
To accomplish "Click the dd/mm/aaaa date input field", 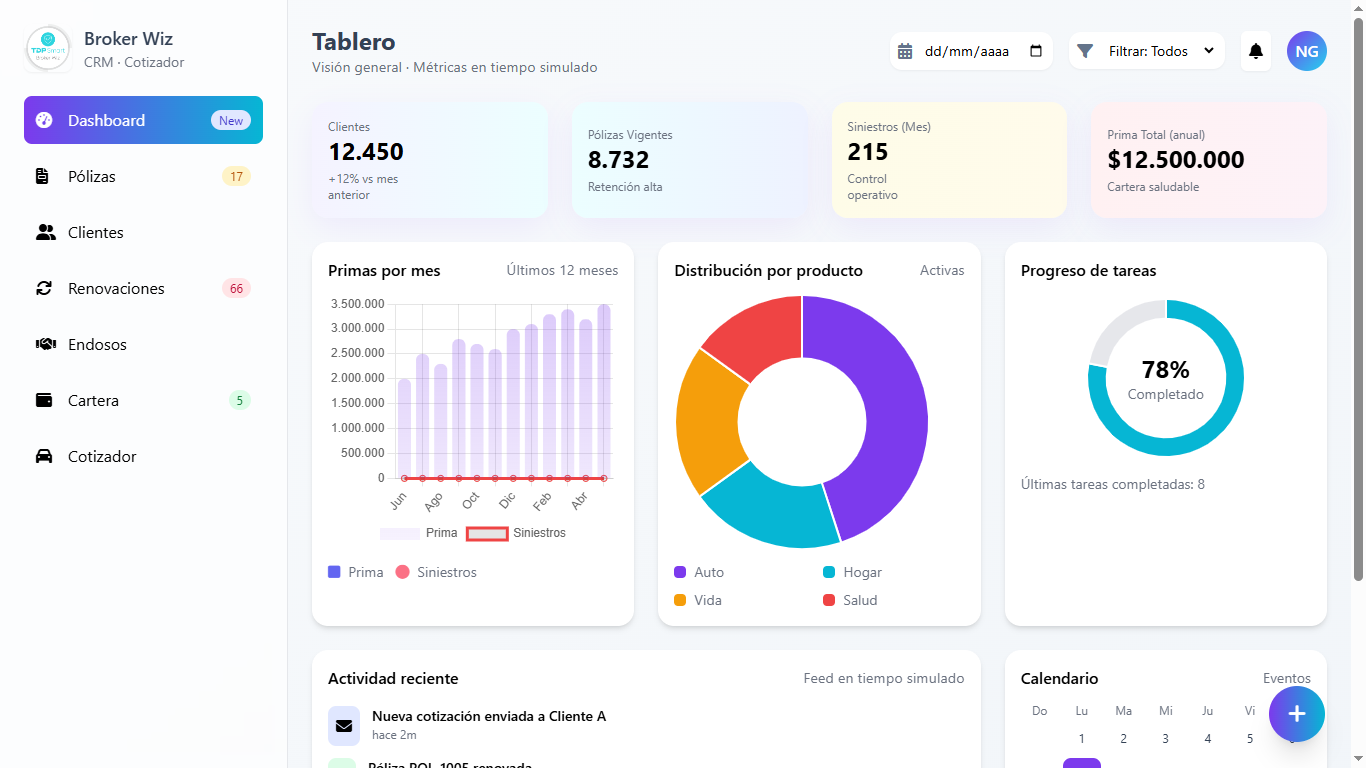I will (x=966, y=51).
